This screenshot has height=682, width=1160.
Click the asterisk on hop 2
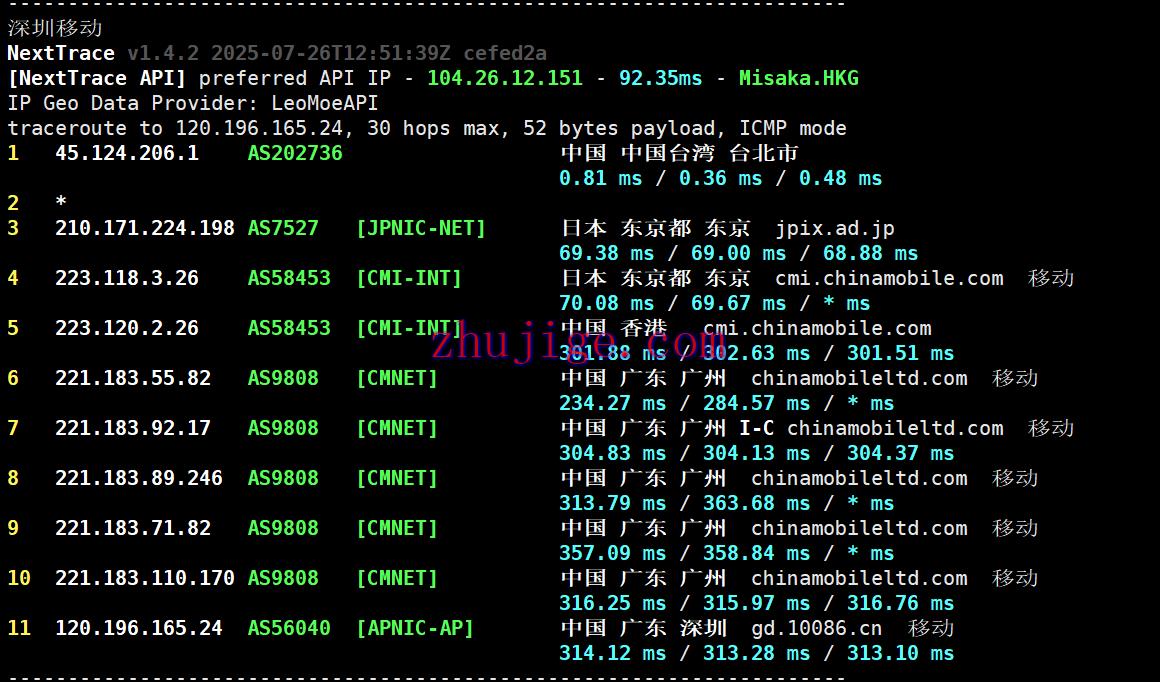61,203
